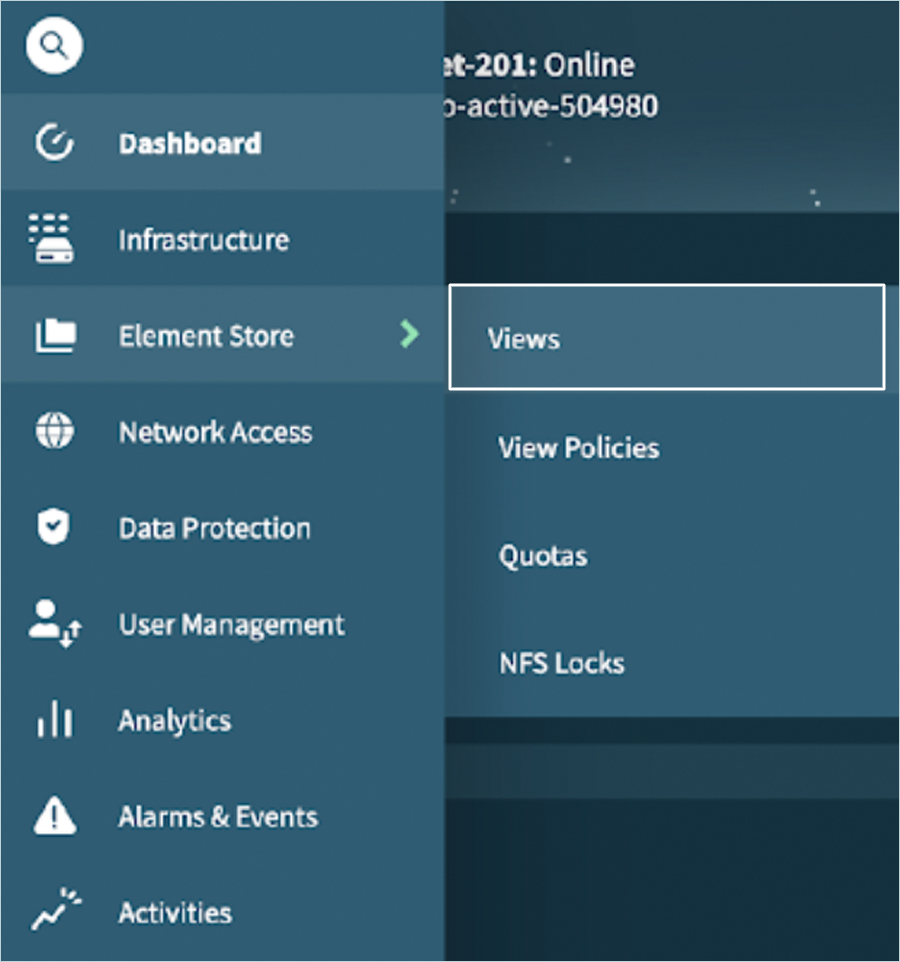The width and height of the screenshot is (900, 962).
Task: Click the search magnifier icon
Action: click(54, 46)
